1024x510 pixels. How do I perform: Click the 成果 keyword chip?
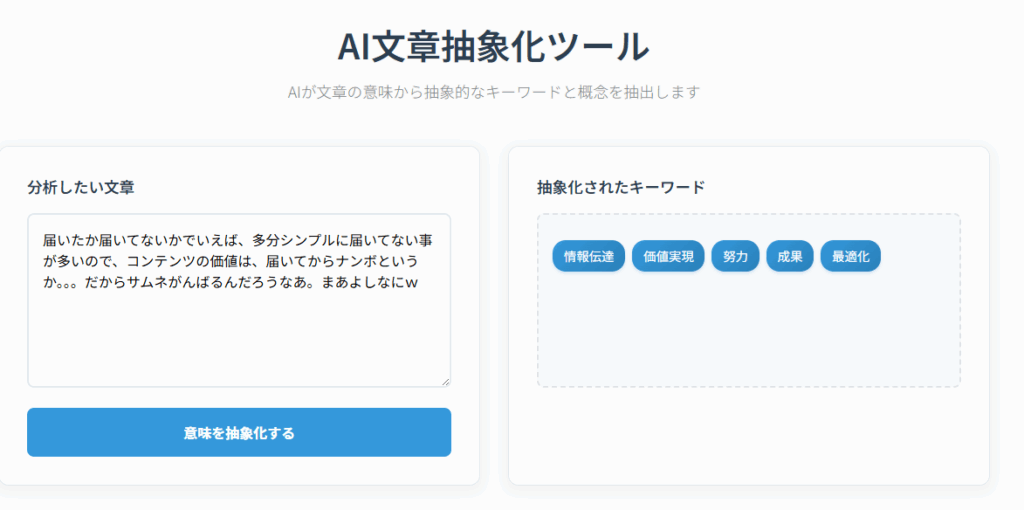(x=790, y=256)
